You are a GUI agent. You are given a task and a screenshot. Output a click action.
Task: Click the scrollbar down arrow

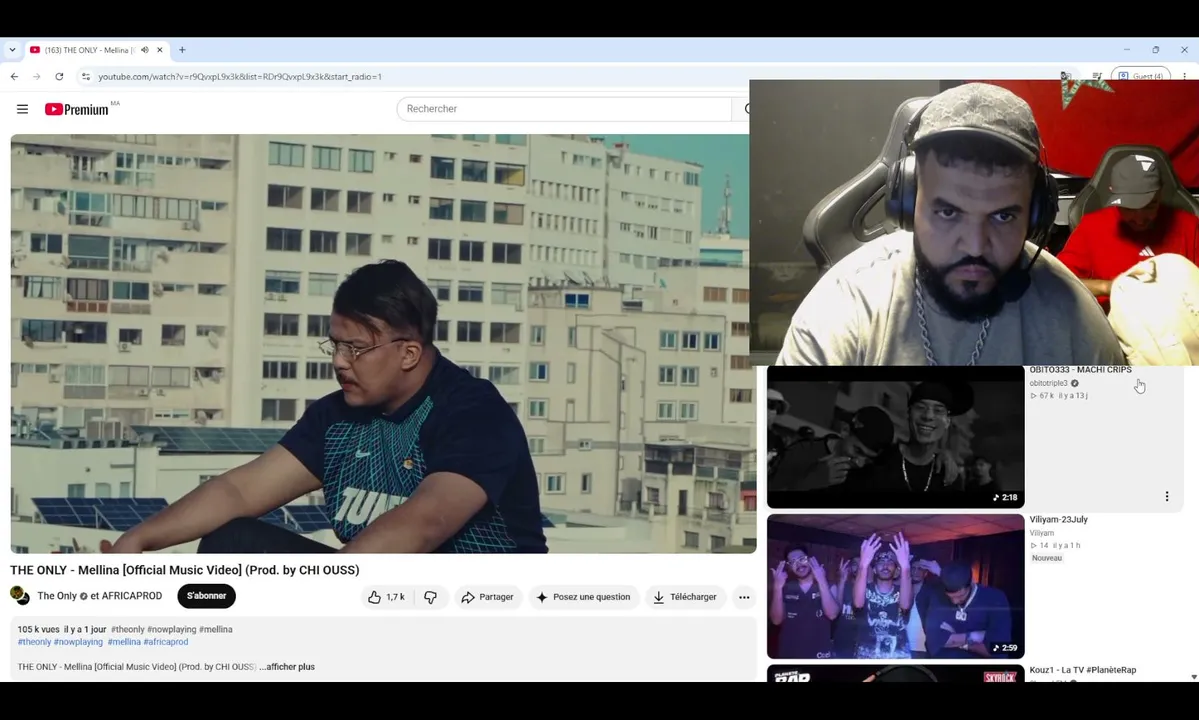coord(1194,677)
